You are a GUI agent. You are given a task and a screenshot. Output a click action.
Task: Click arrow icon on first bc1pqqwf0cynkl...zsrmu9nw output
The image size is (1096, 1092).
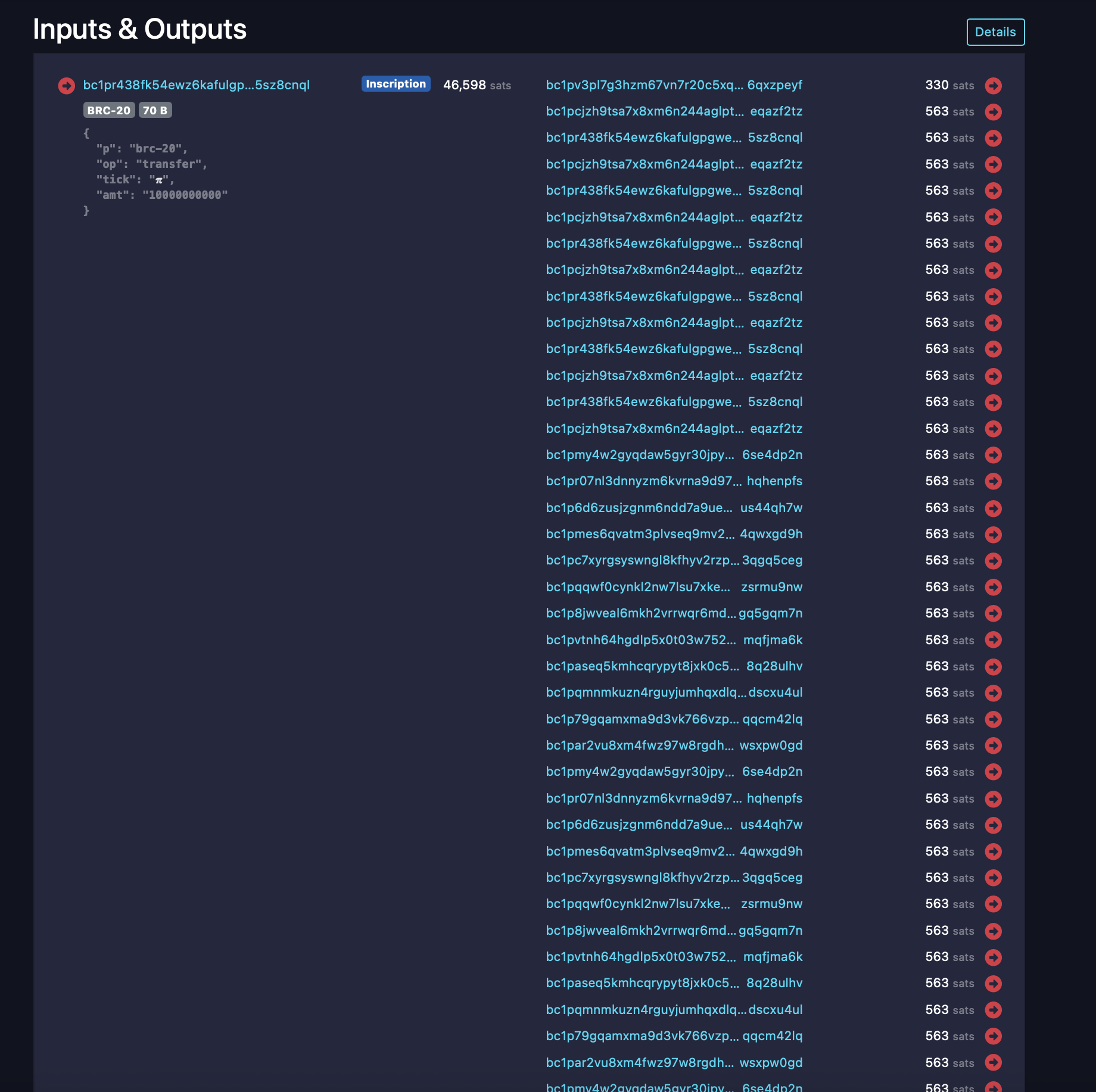(x=993, y=587)
